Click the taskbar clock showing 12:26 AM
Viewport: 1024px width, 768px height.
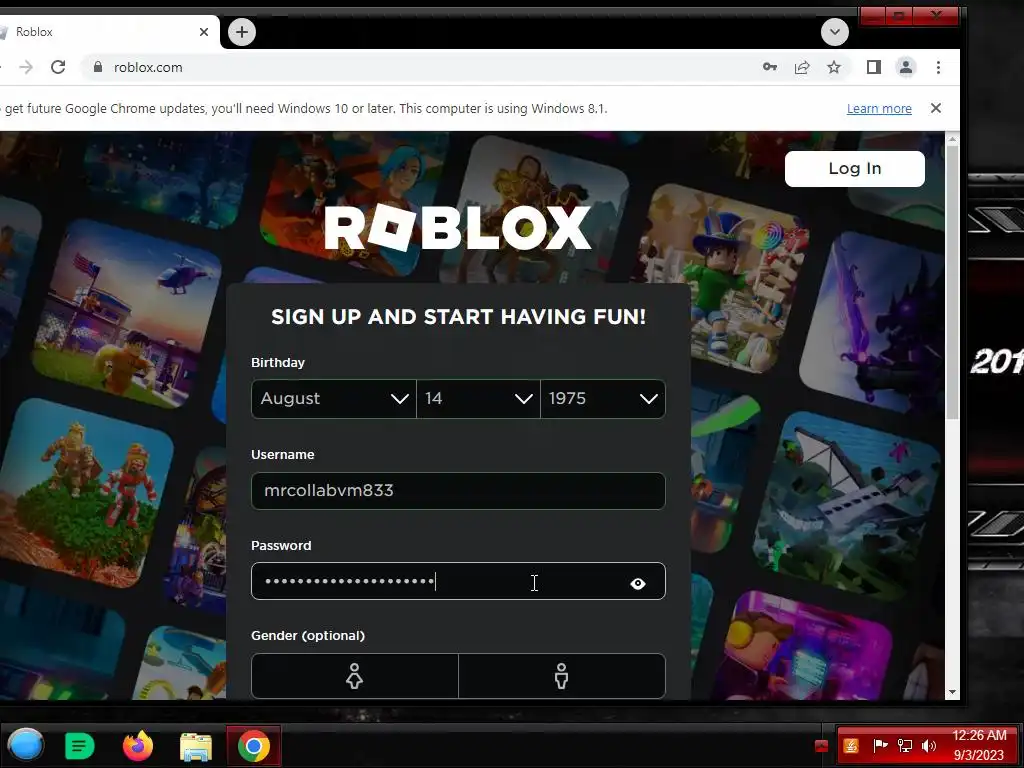[979, 745]
